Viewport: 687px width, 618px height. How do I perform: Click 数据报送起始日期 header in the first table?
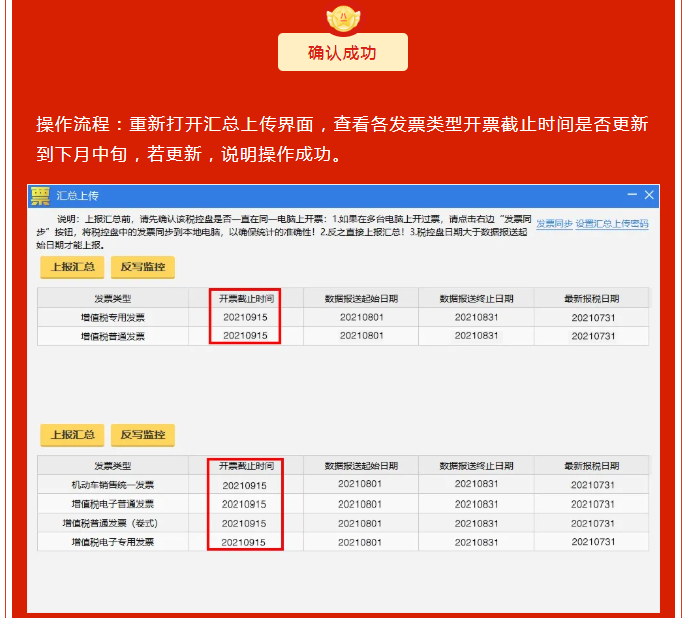point(361,298)
